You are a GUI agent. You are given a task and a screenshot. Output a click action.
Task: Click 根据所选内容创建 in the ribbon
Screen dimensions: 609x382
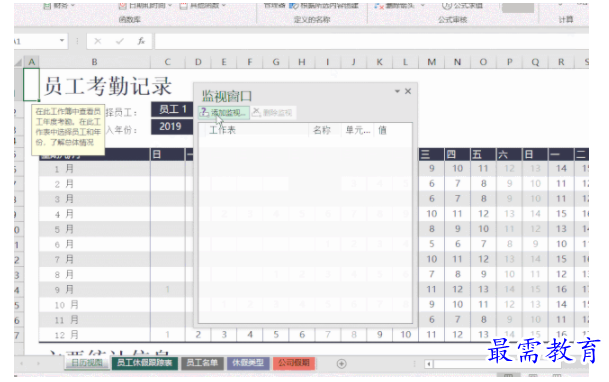324,6
